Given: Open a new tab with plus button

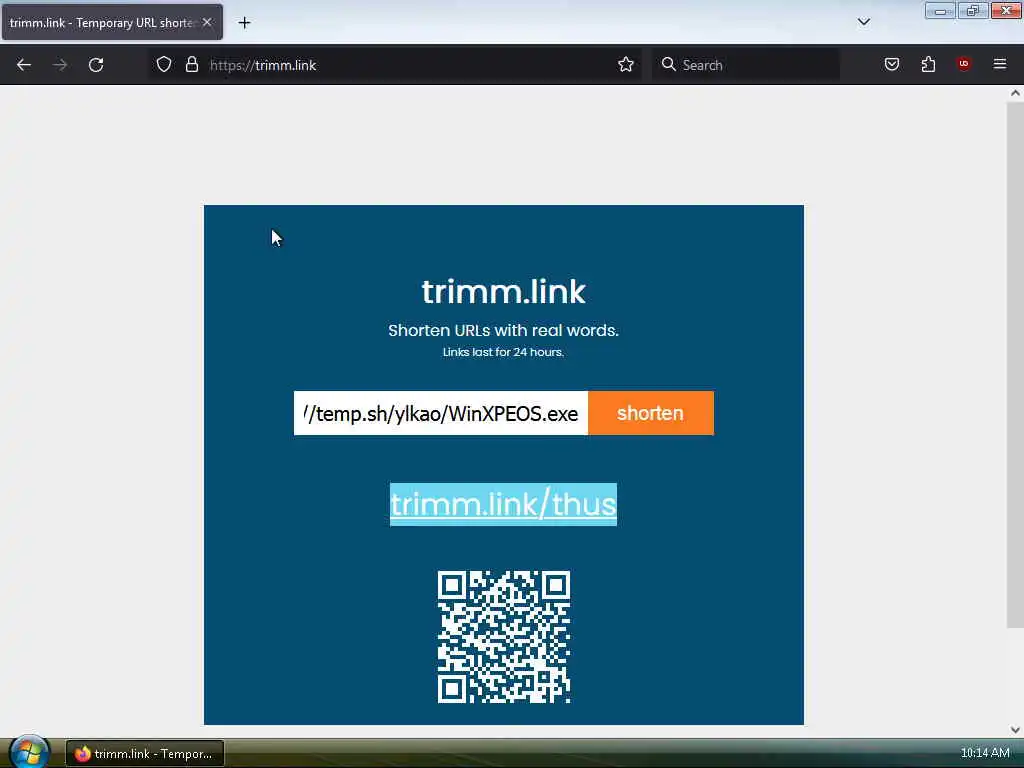Looking at the screenshot, I should (x=244, y=23).
